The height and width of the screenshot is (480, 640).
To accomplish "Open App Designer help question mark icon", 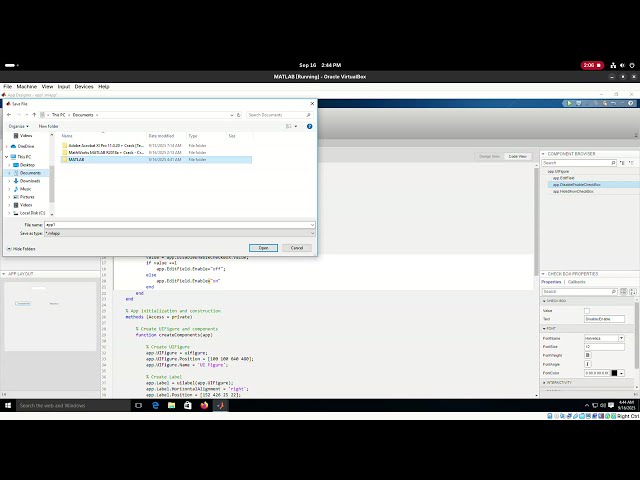I will point(631,103).
